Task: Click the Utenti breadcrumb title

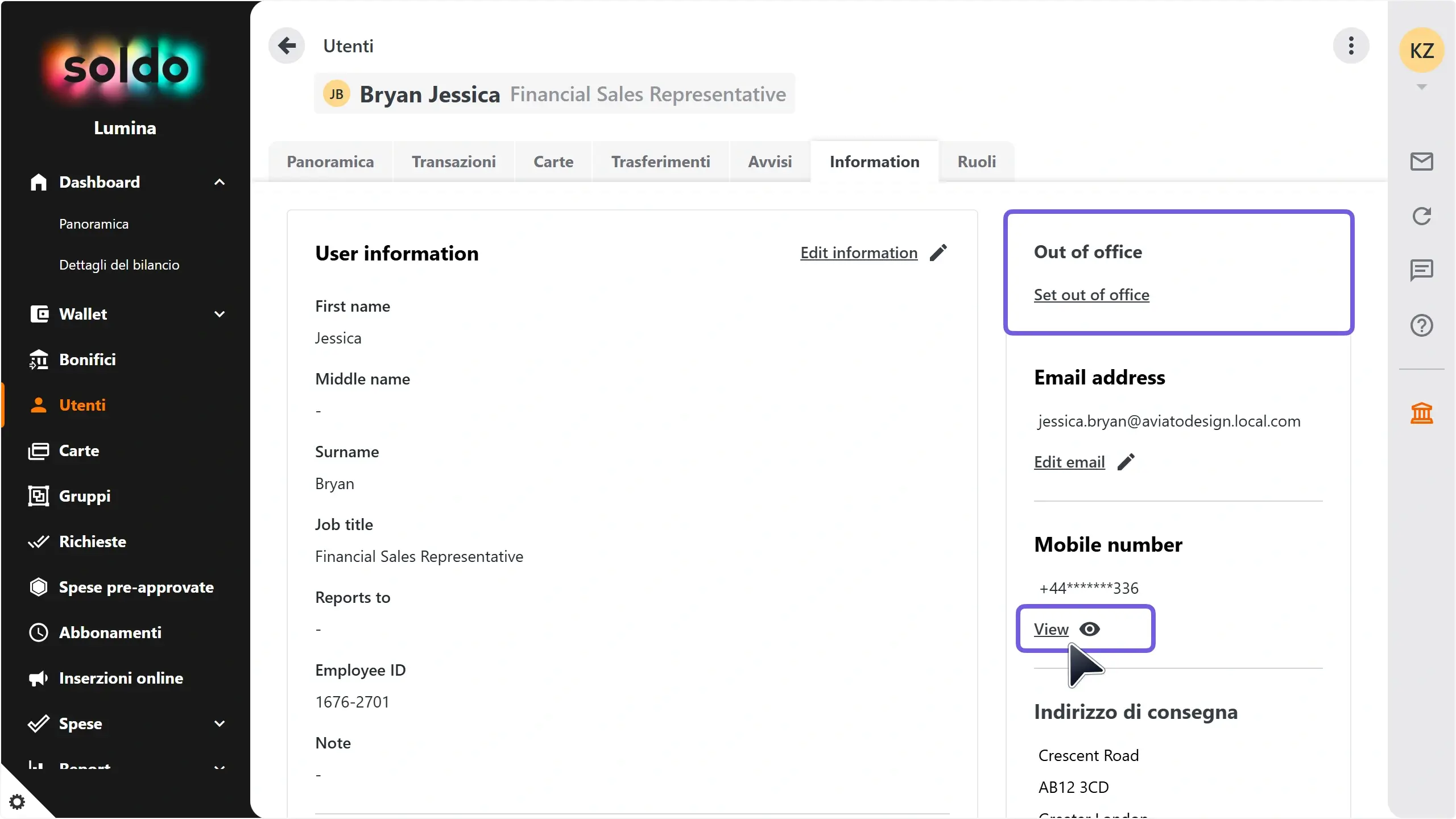Action: click(348, 45)
